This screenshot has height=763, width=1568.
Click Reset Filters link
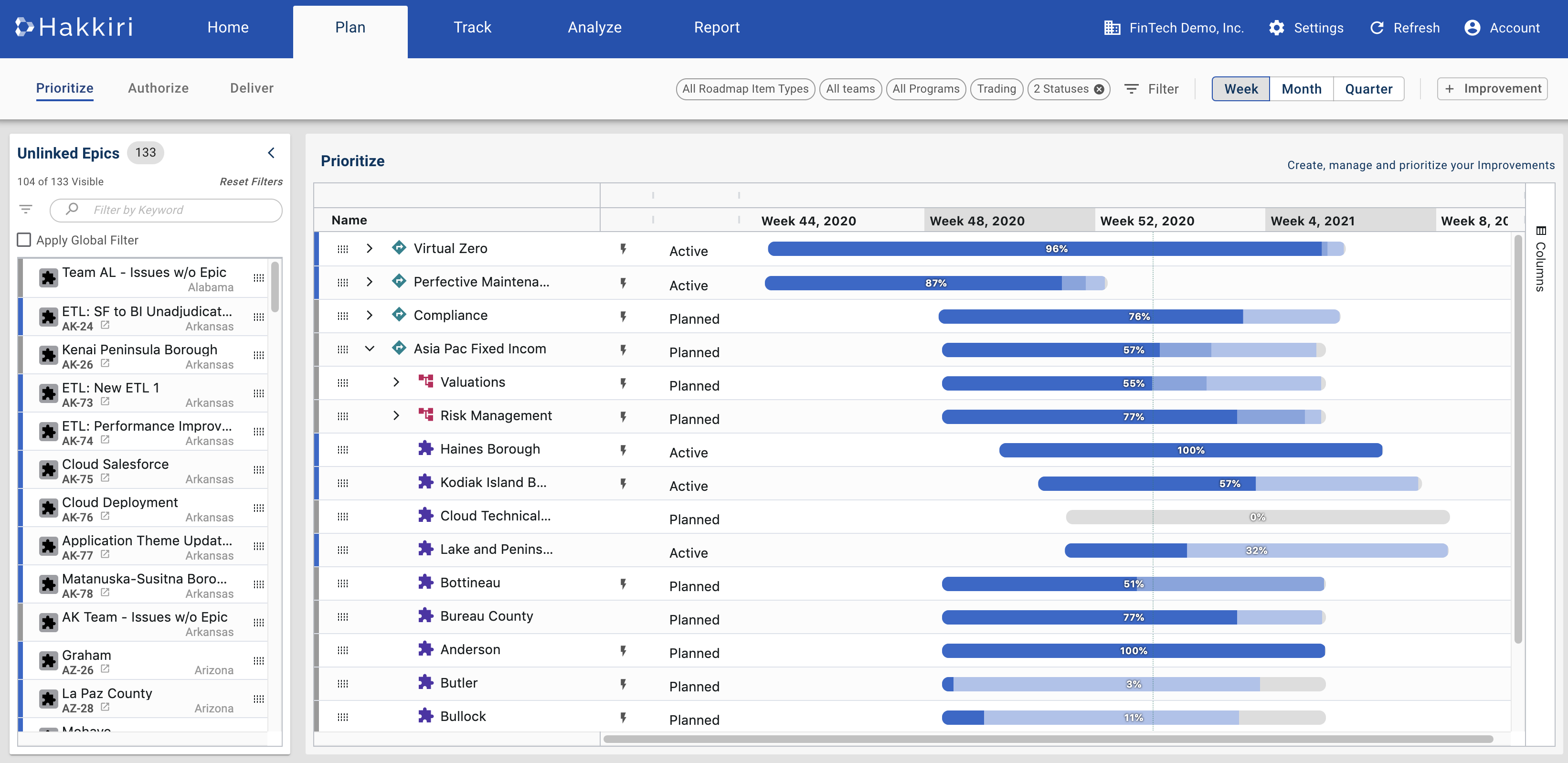251,181
